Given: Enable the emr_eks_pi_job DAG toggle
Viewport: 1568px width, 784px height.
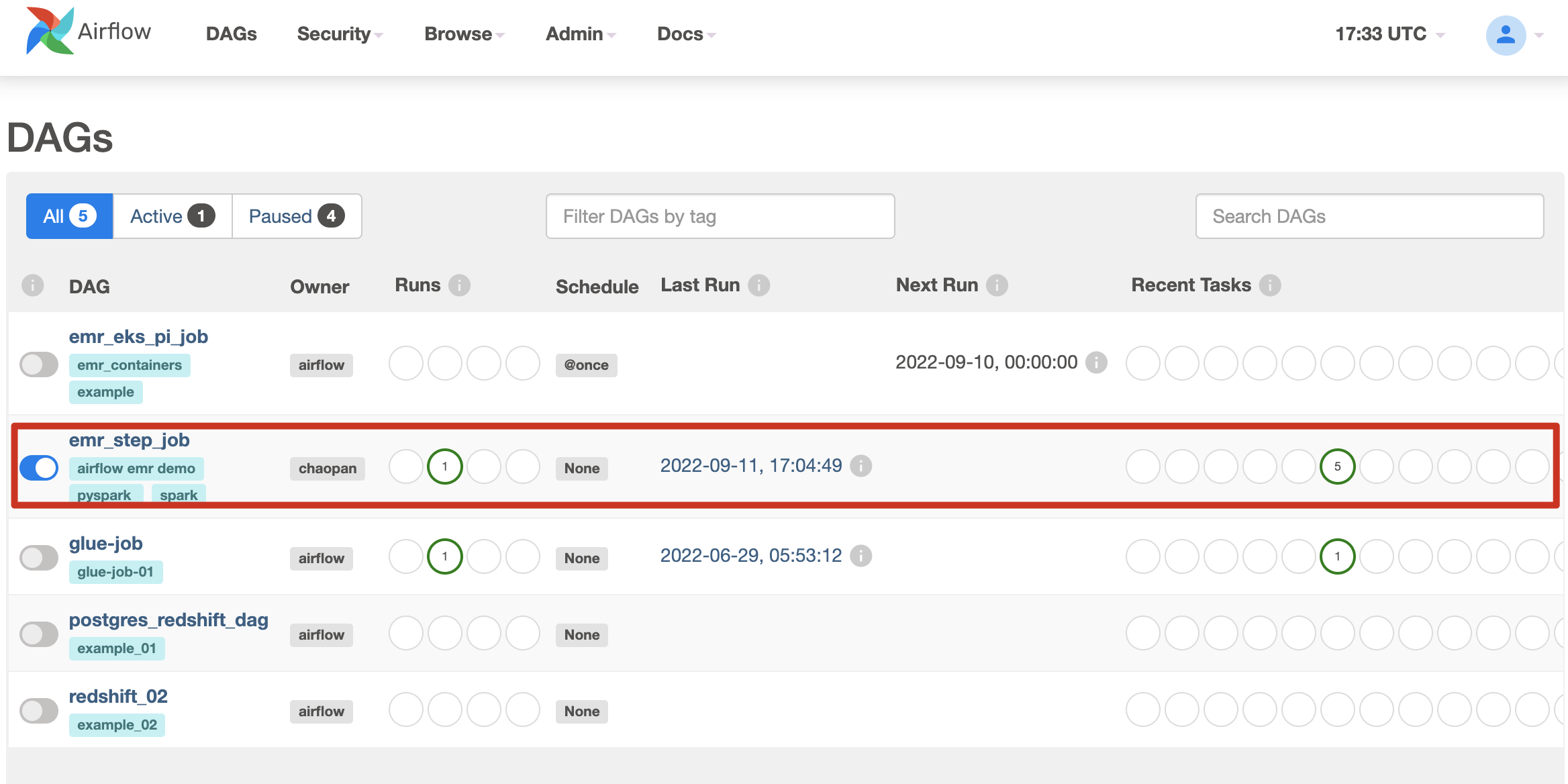Looking at the screenshot, I should click(x=39, y=364).
